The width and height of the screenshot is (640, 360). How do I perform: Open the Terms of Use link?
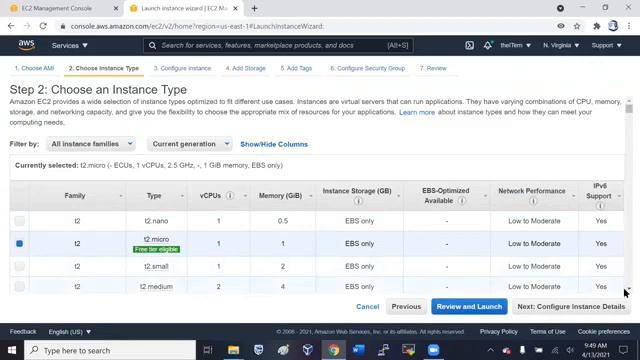coord(547,332)
